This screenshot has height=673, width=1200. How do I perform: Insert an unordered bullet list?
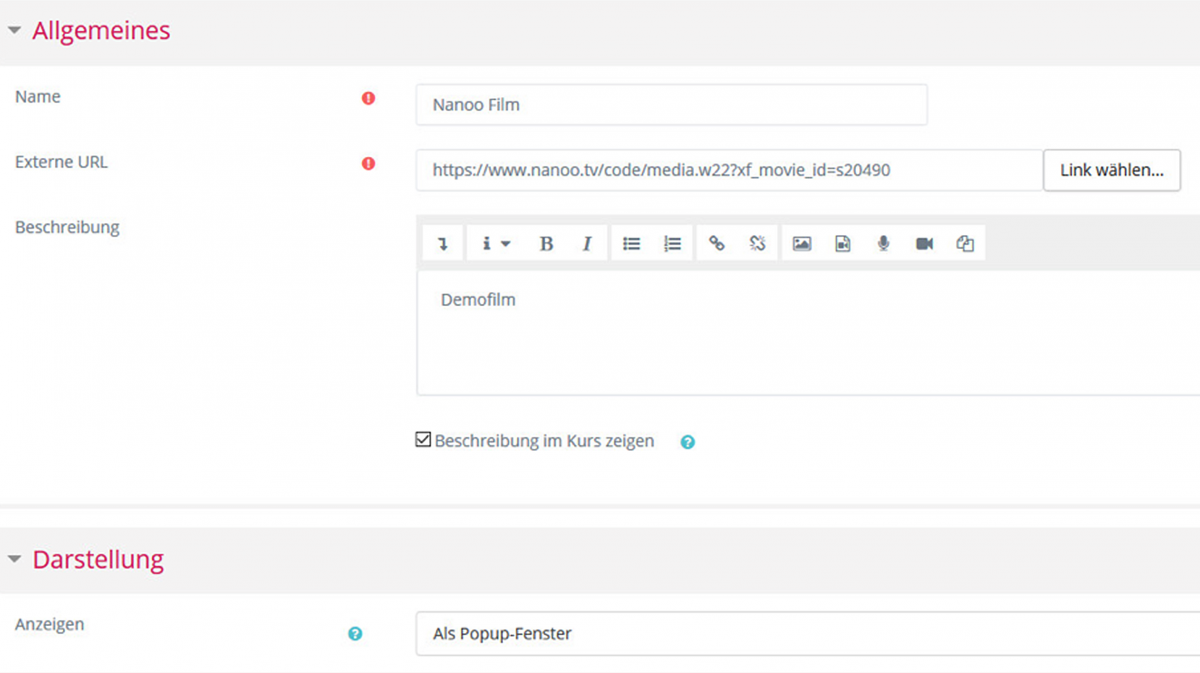click(631, 243)
